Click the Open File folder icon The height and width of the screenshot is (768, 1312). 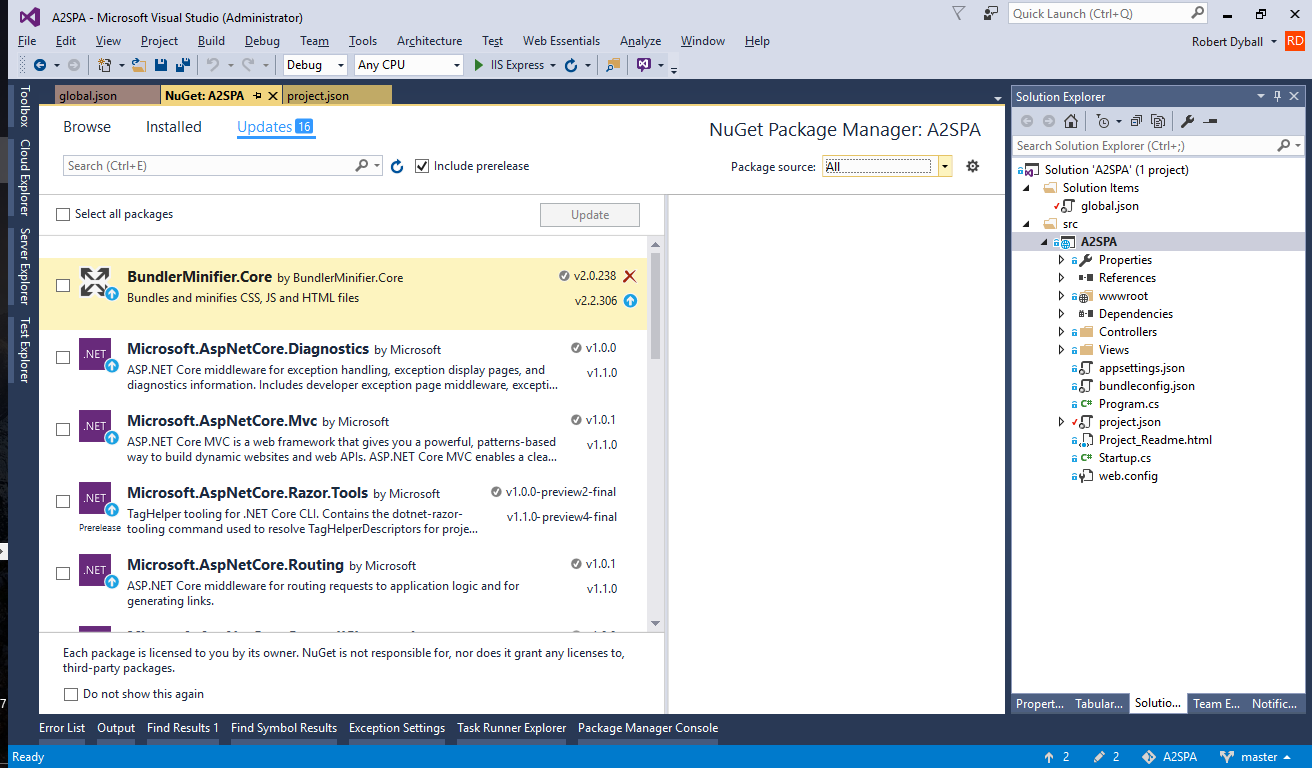[x=139, y=65]
